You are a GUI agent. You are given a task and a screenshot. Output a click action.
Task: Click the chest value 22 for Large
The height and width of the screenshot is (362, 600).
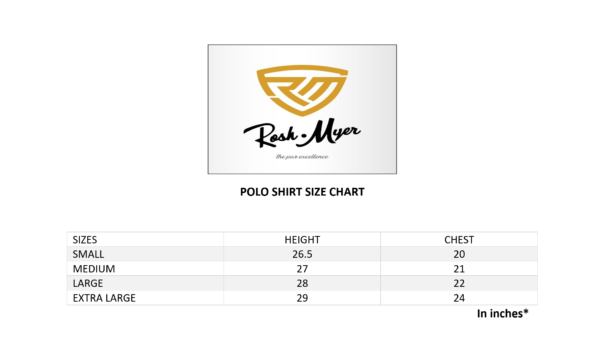[x=459, y=284]
